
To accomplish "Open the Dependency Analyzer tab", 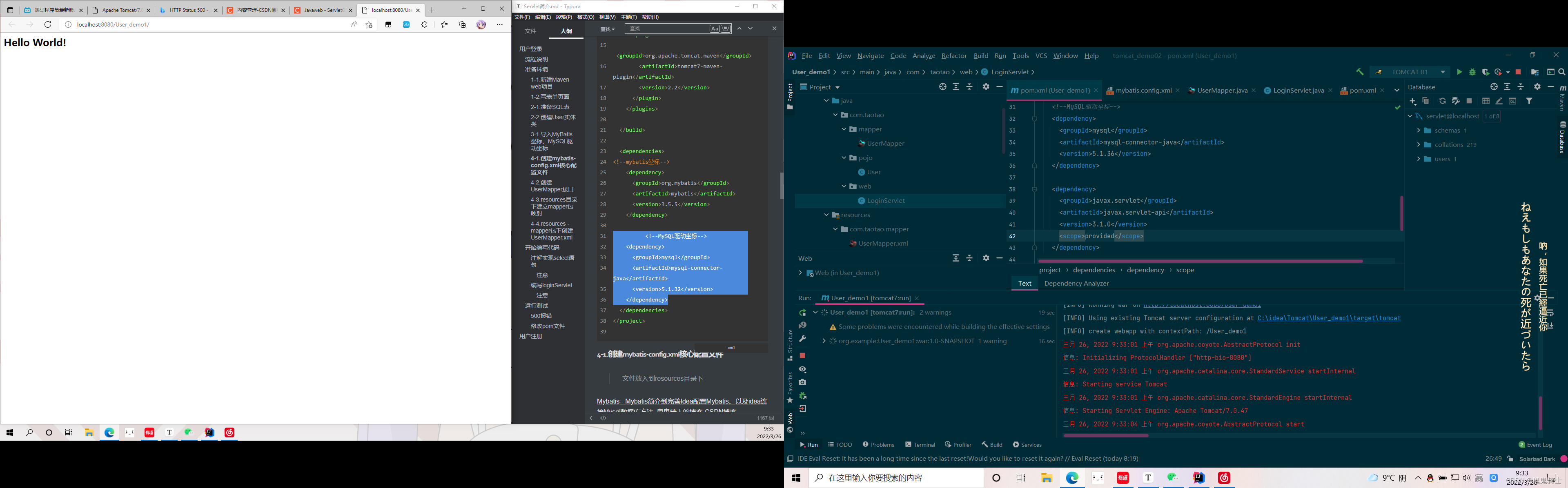I will (1076, 284).
